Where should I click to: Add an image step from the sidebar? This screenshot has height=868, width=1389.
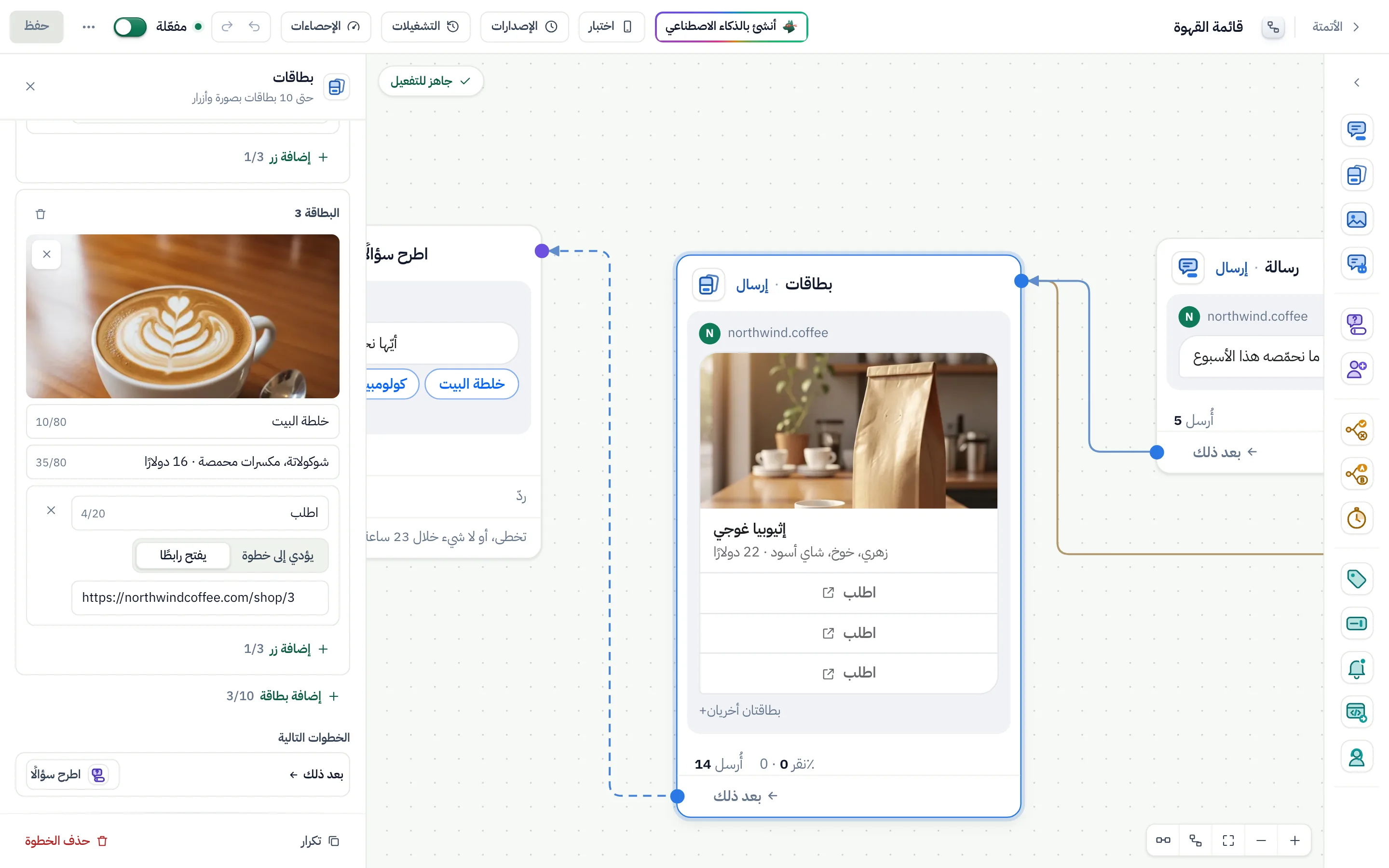(x=1356, y=219)
